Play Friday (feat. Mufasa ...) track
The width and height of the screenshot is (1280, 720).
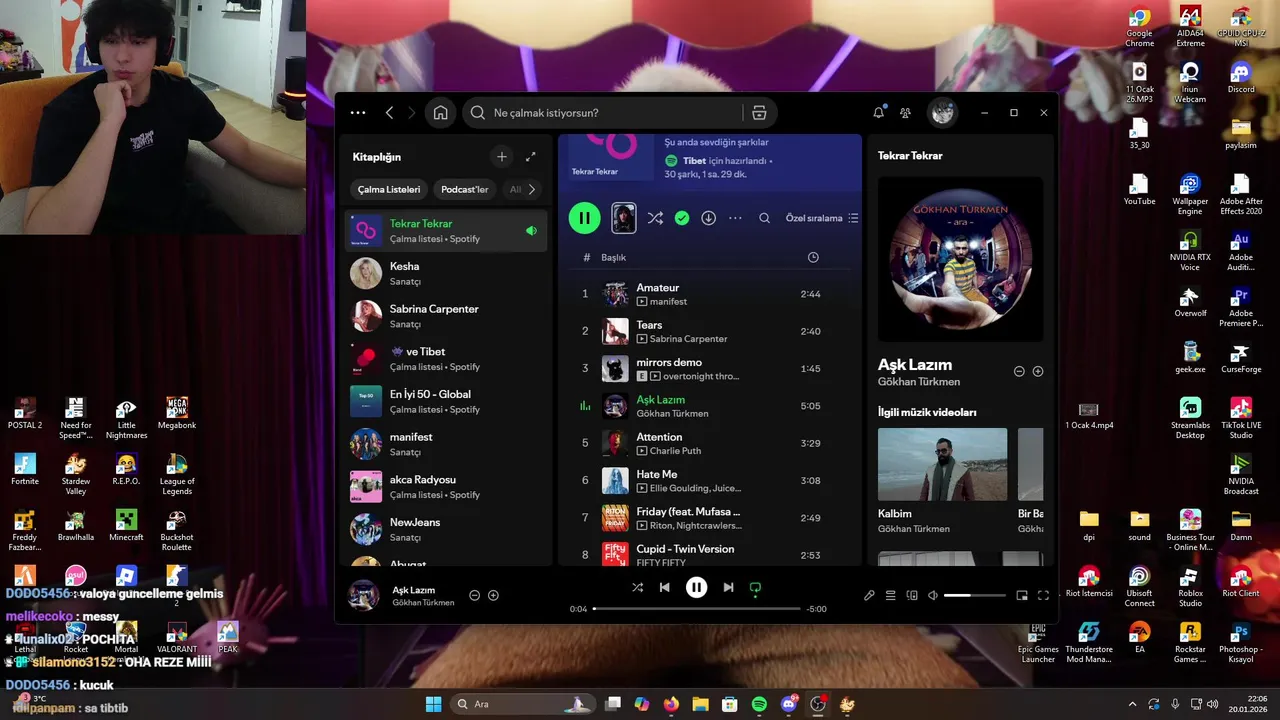point(711,518)
